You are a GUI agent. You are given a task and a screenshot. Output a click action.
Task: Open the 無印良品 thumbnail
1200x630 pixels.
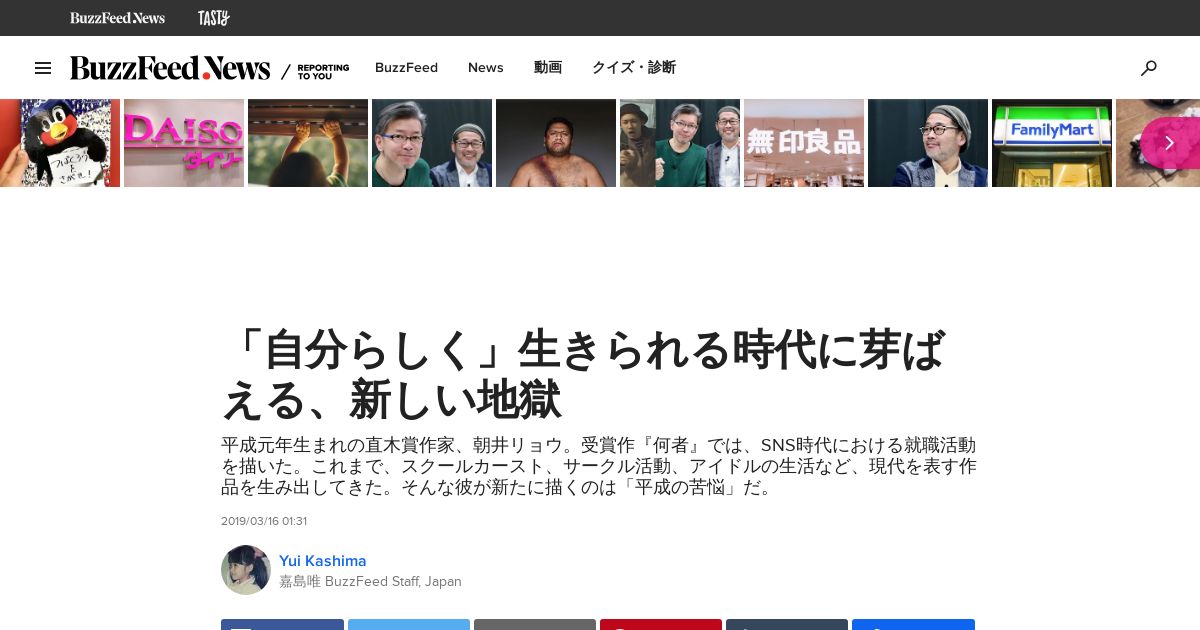pyautogui.click(x=804, y=143)
